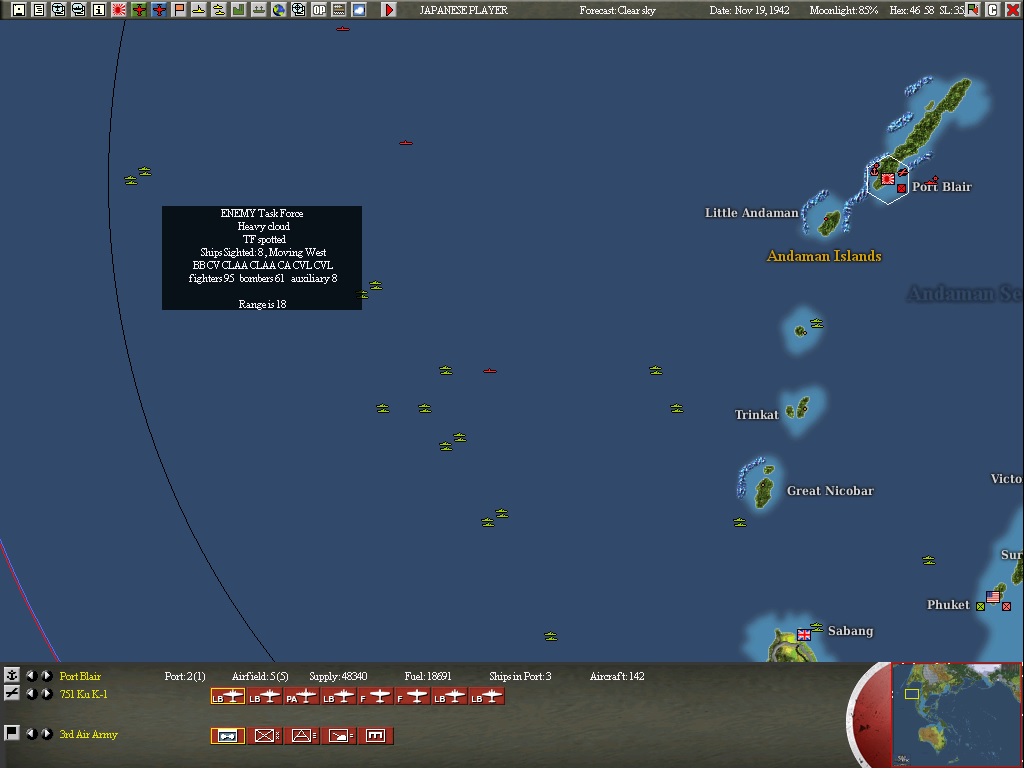Select the red plane on green background icon
This screenshot has height=770, width=1027.
[139, 10]
